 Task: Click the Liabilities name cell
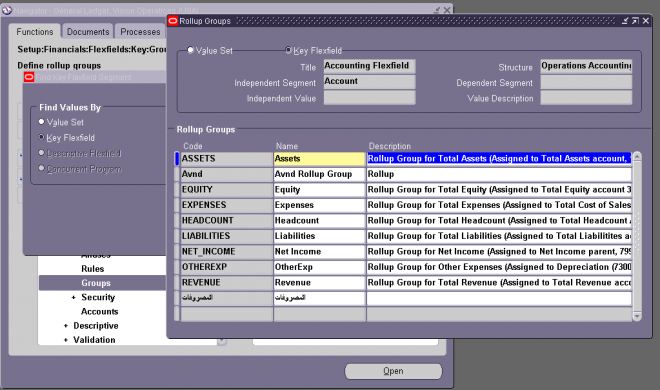[319, 236]
